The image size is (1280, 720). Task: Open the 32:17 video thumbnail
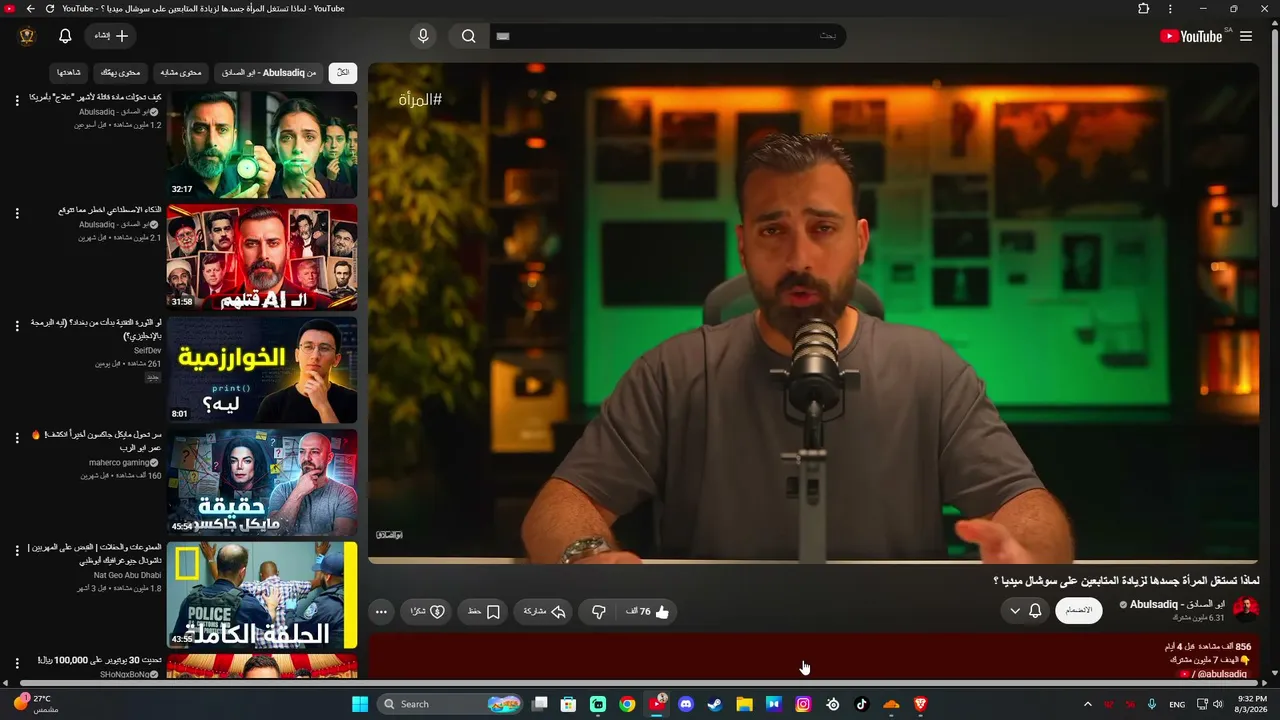tap(262, 145)
